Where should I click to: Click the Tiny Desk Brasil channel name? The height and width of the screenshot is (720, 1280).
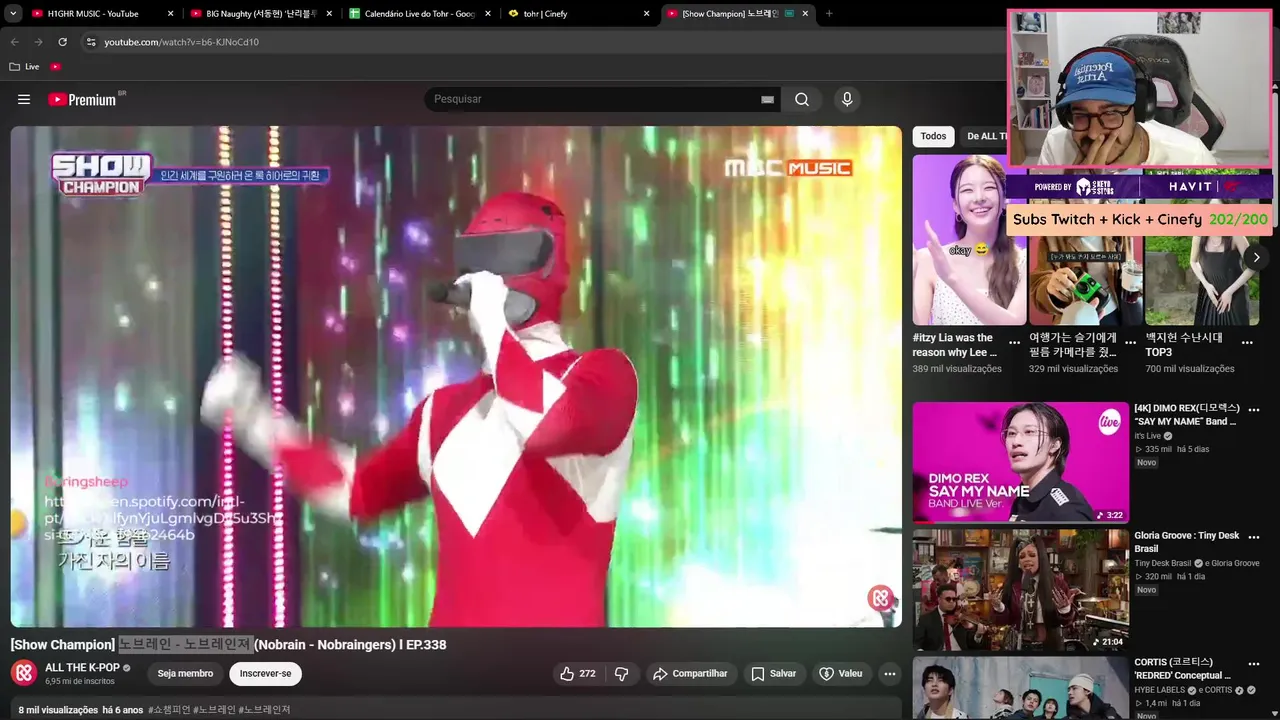point(1163,563)
